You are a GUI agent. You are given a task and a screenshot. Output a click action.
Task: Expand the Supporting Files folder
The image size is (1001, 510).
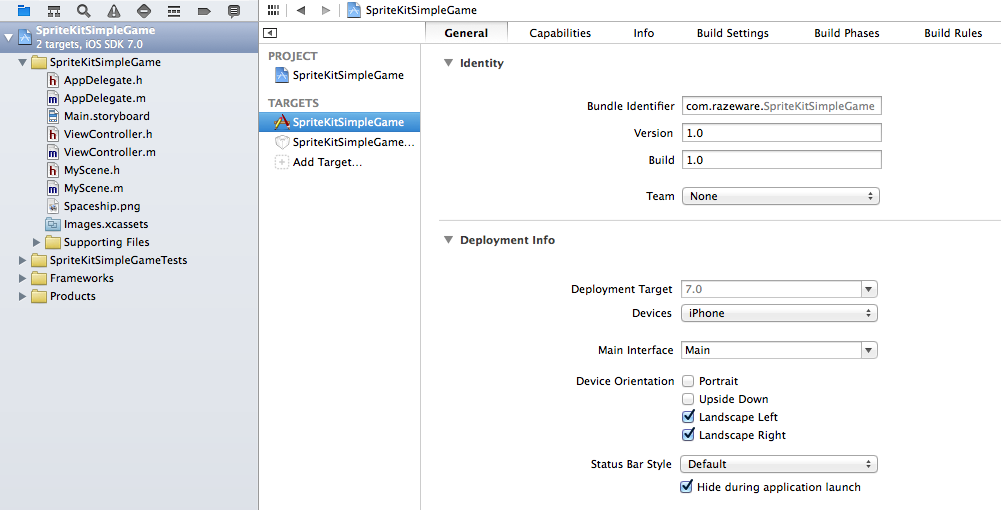pos(37,242)
